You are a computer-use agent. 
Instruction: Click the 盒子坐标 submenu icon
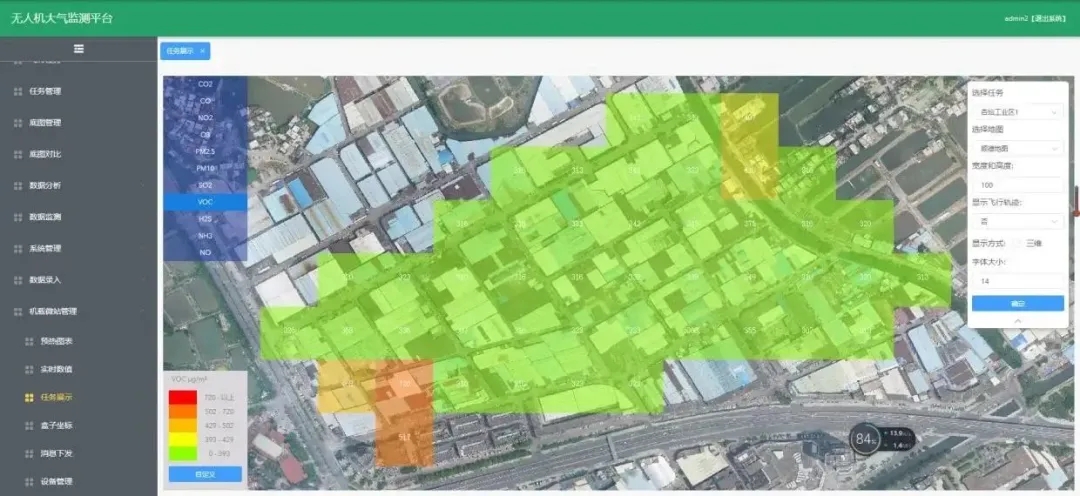click(29, 426)
